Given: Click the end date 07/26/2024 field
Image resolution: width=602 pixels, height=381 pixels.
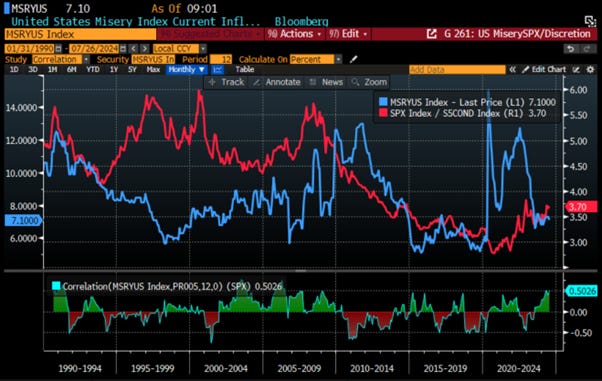Looking at the screenshot, I should click(94, 49).
